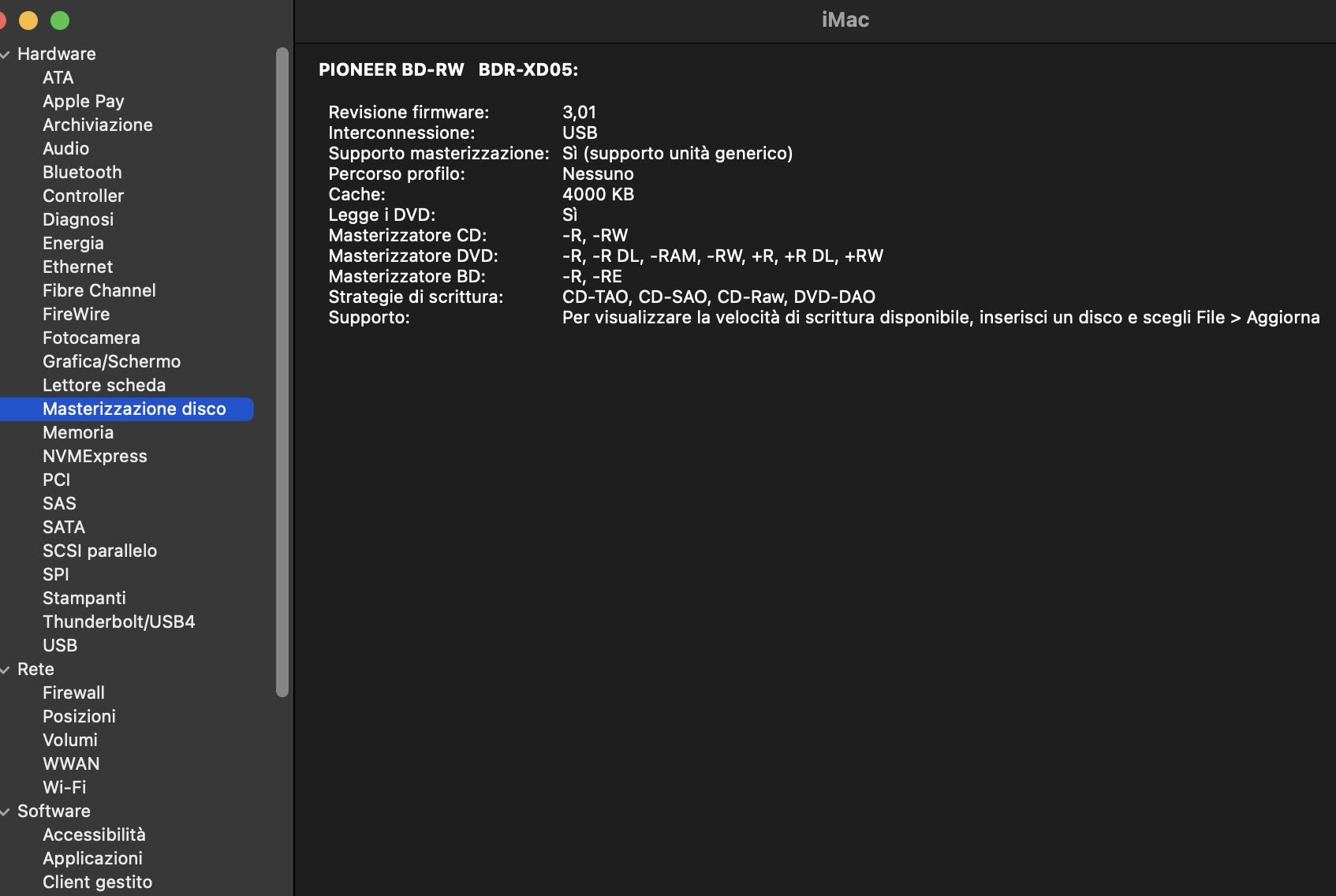Click the Cache value 4000 KB
This screenshot has width=1336, height=896.
598,194
